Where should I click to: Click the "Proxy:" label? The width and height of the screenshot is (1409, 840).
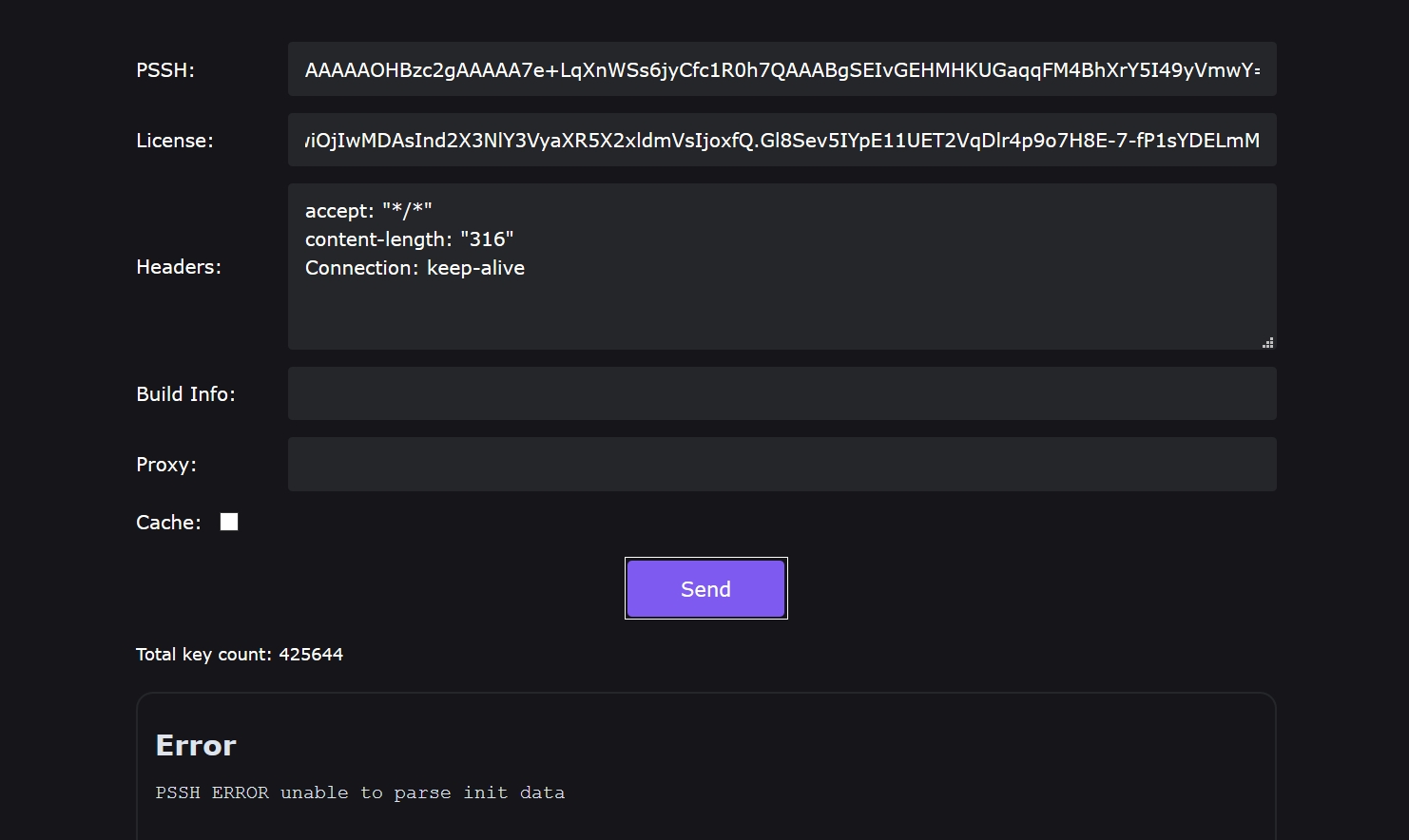pos(166,465)
